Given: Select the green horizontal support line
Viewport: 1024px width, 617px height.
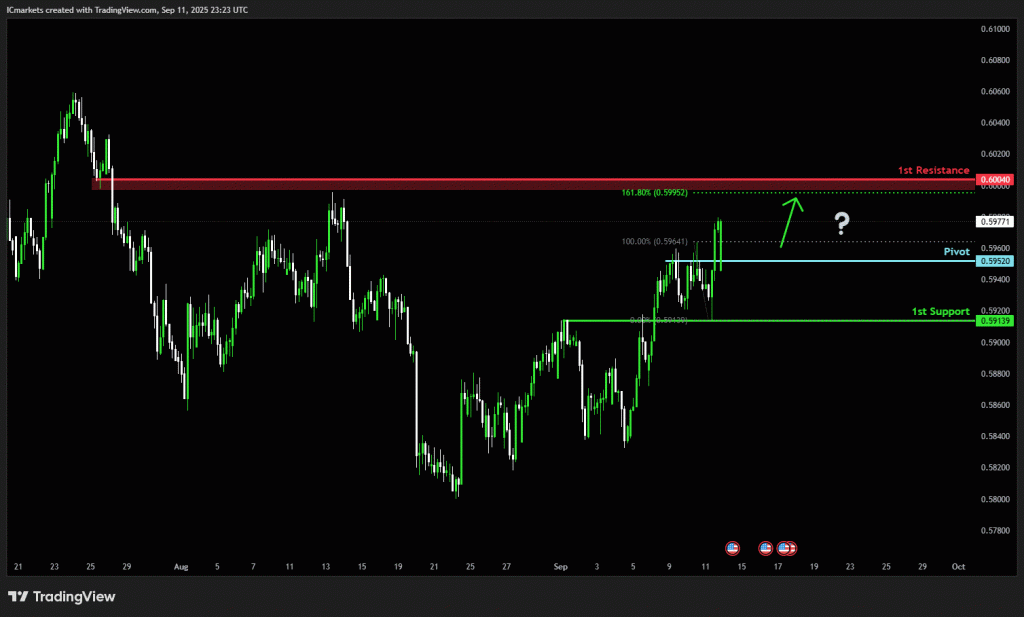Looking at the screenshot, I should (x=769, y=321).
